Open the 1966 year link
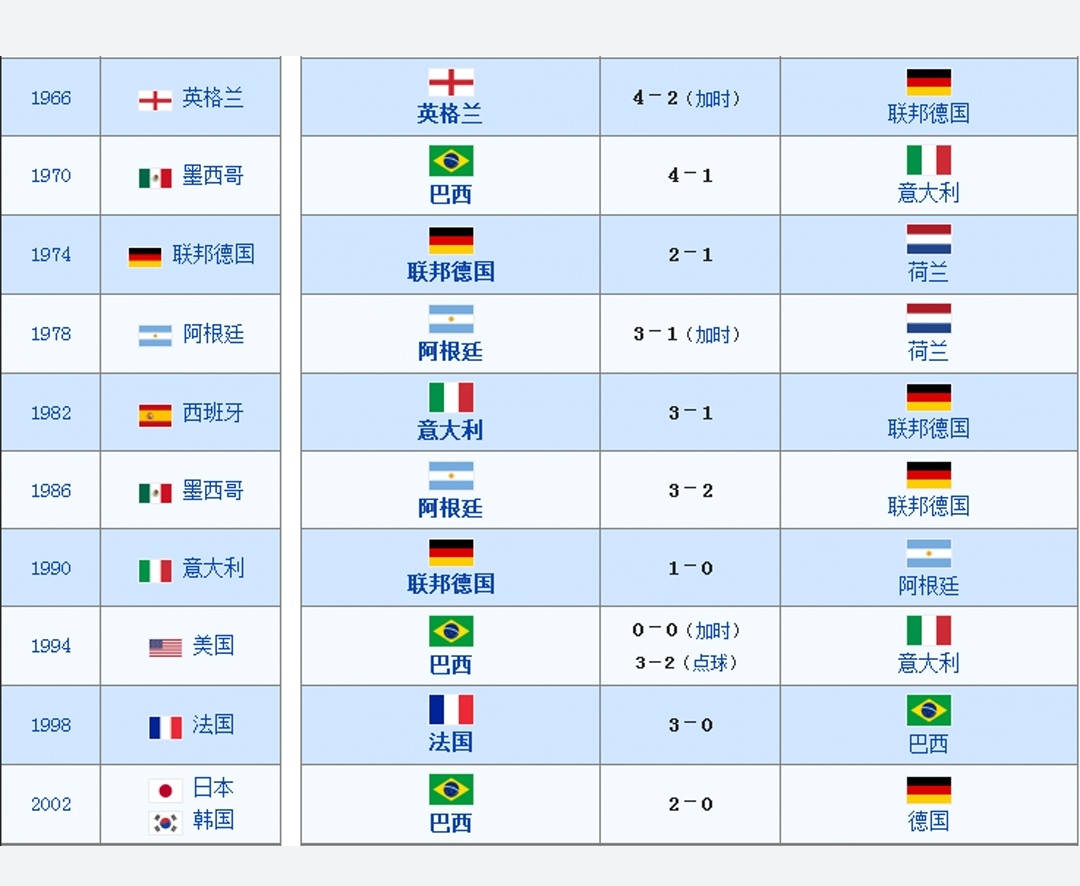This screenshot has height=886, width=1080. click(x=51, y=98)
